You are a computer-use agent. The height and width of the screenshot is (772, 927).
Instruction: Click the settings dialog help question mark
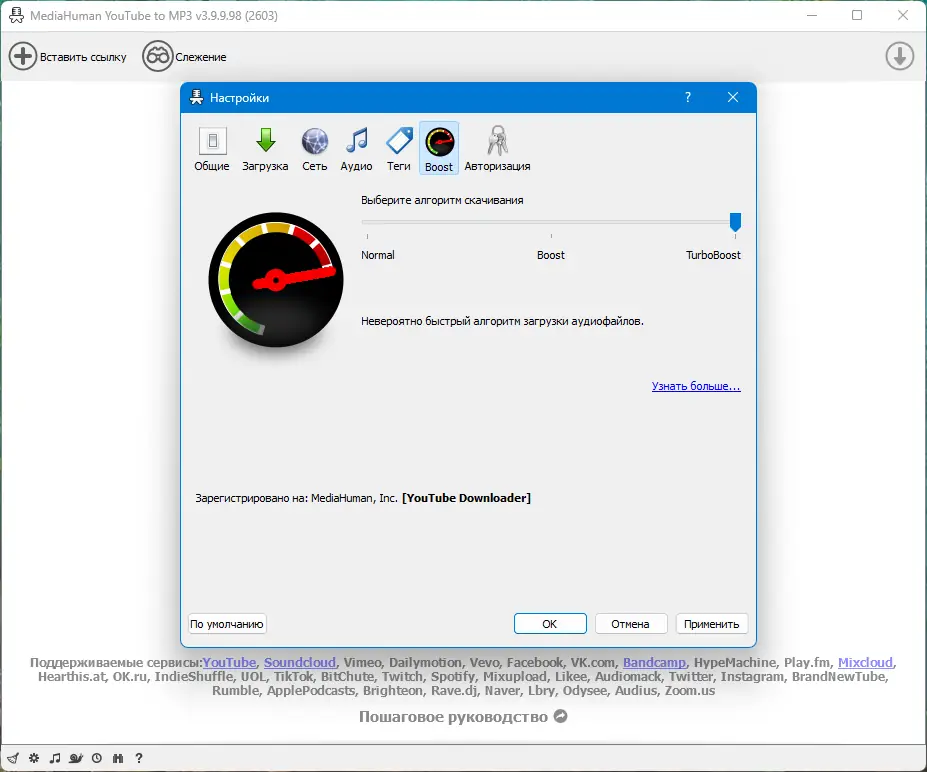click(688, 98)
